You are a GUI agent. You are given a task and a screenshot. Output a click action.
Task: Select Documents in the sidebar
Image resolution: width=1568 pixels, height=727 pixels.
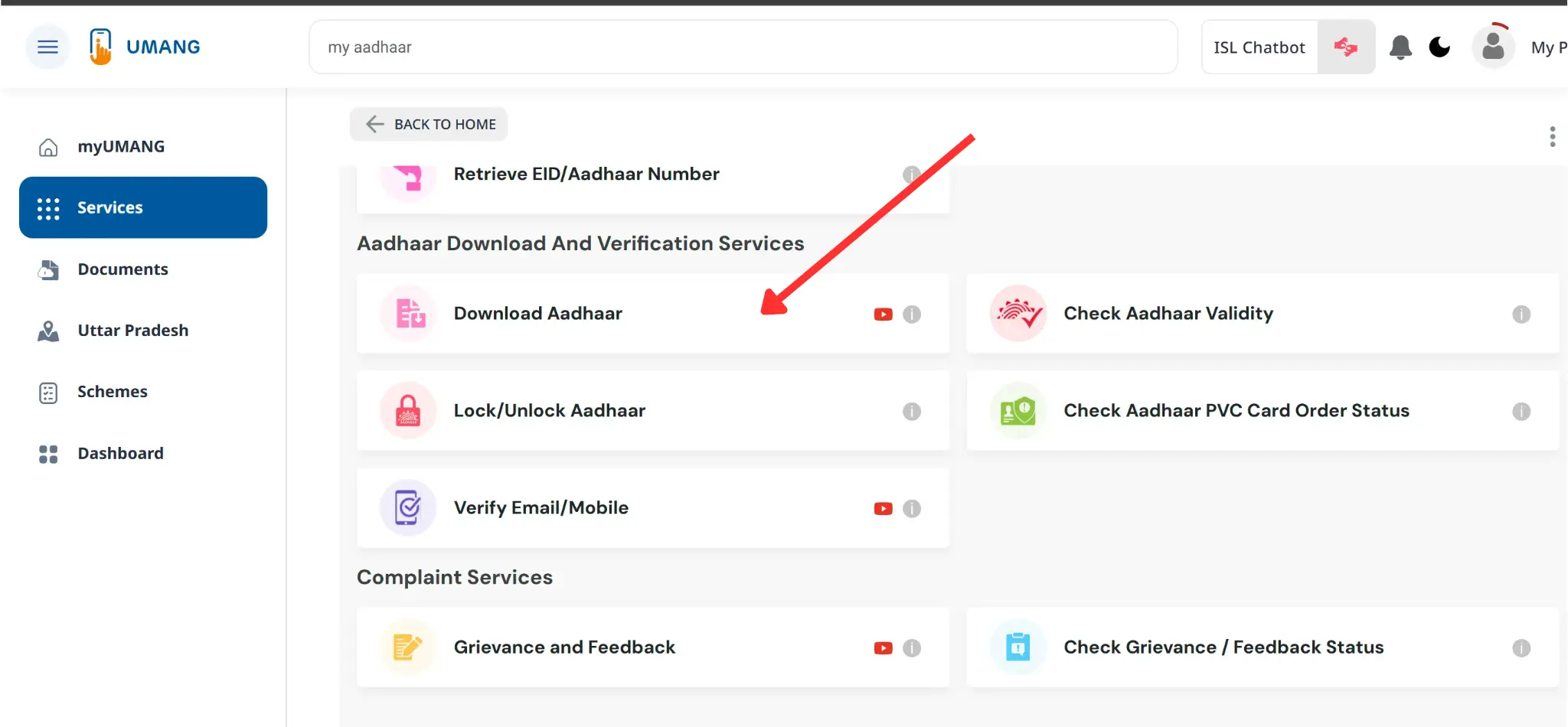pyautogui.click(x=122, y=269)
